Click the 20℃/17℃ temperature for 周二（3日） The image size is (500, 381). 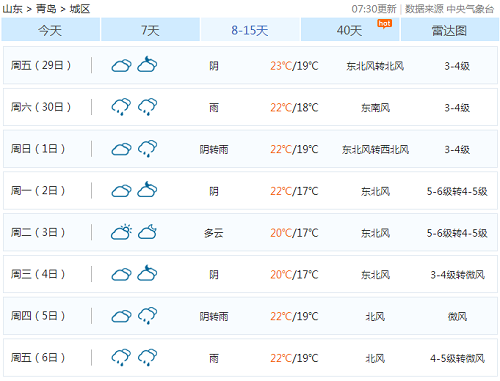pyautogui.click(x=294, y=233)
